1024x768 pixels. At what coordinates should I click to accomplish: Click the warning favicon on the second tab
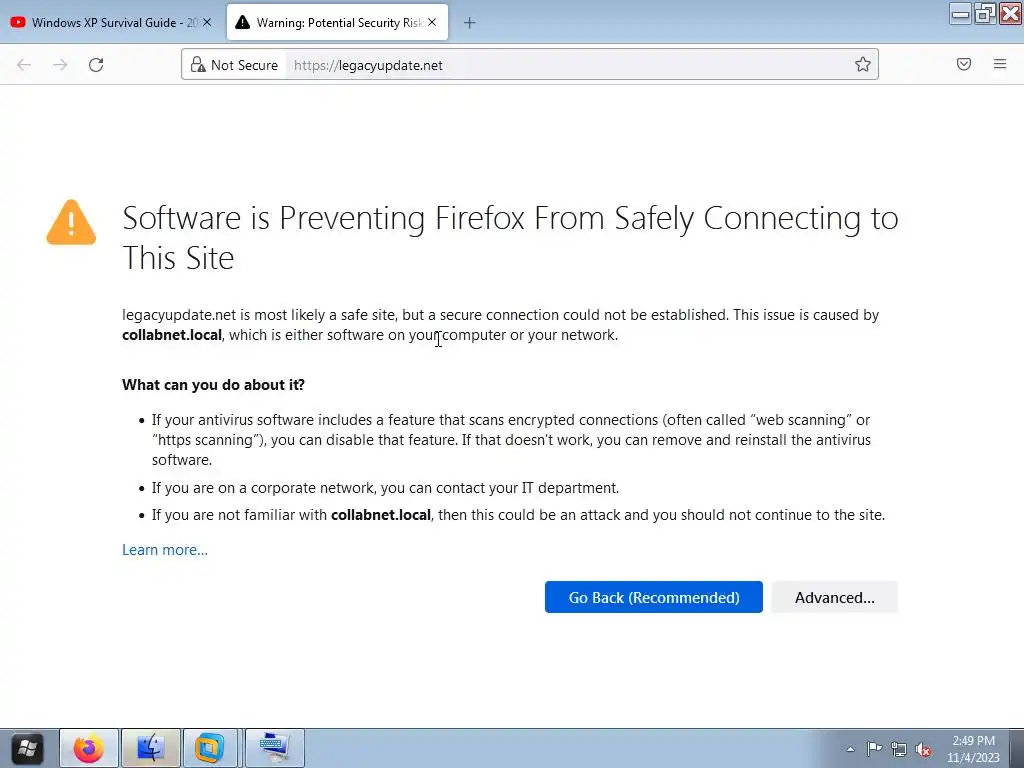242,22
